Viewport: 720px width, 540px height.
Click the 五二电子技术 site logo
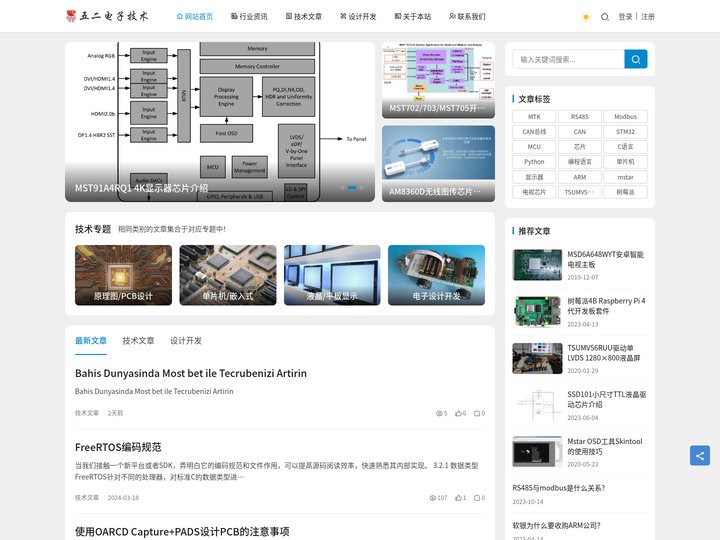coord(107,16)
